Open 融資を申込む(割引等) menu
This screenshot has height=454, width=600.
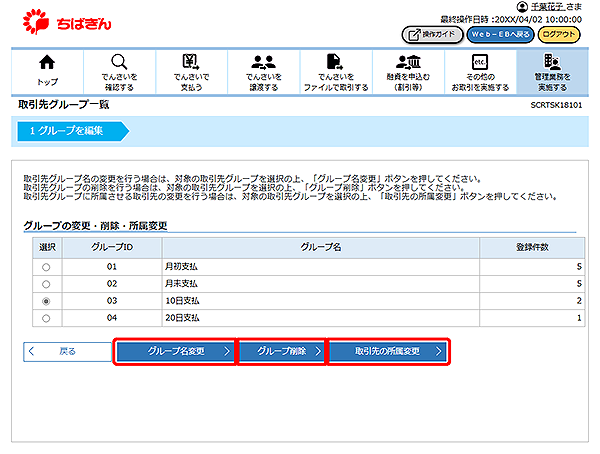pyautogui.click(x=408, y=70)
